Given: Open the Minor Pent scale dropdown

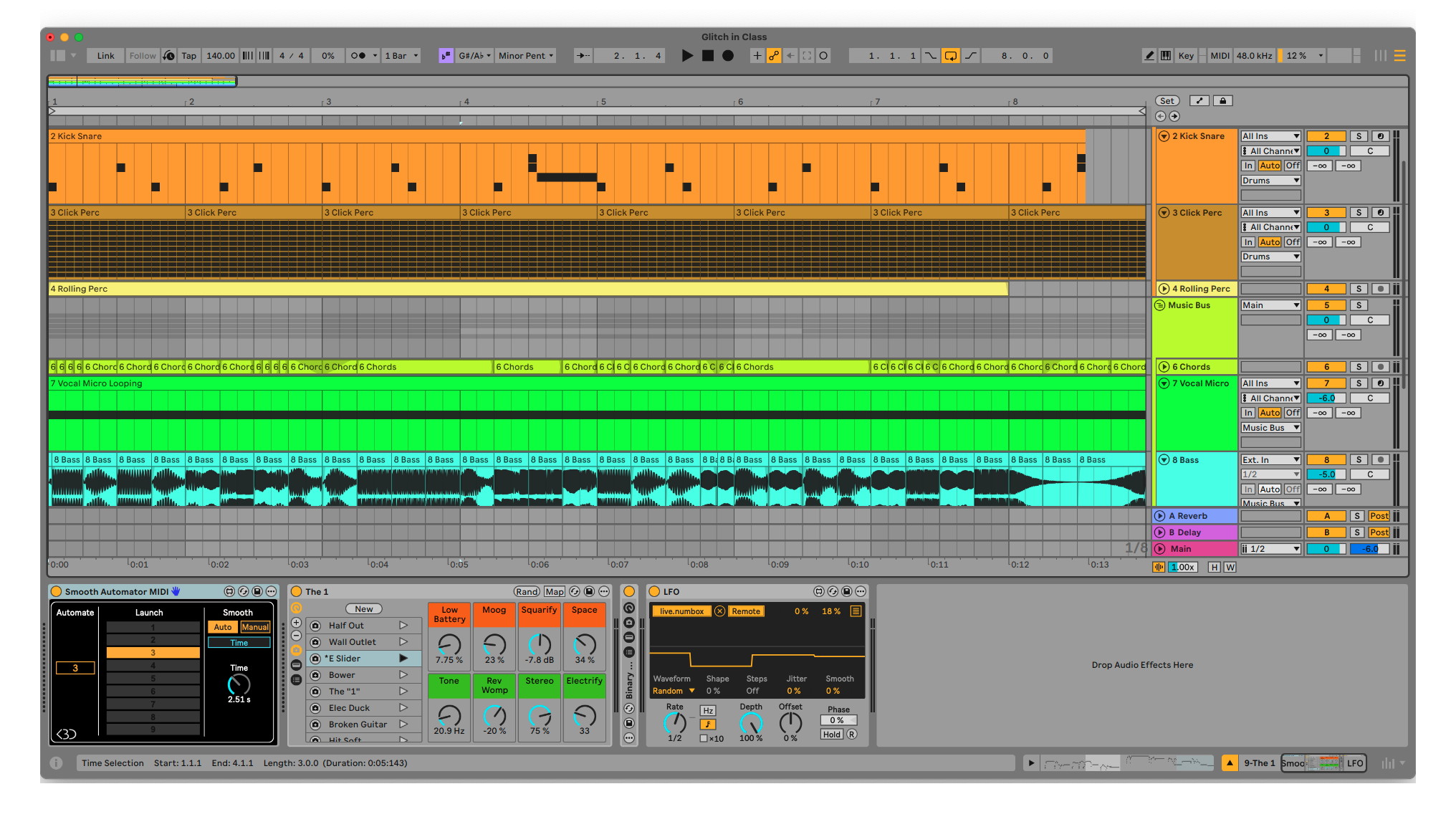Looking at the screenshot, I should 527,56.
